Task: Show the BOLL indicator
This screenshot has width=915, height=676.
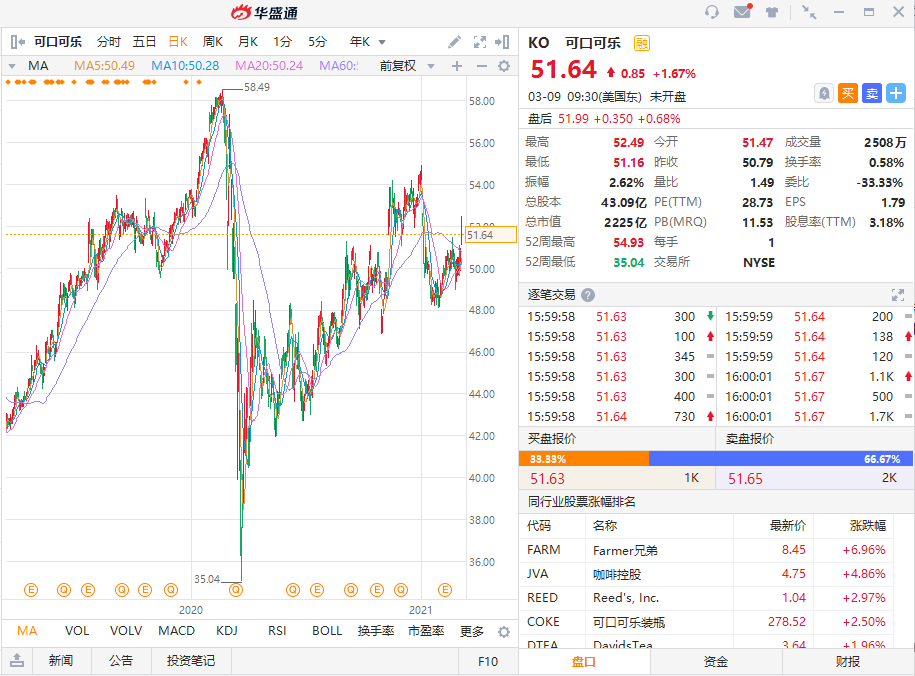Action: [x=327, y=631]
